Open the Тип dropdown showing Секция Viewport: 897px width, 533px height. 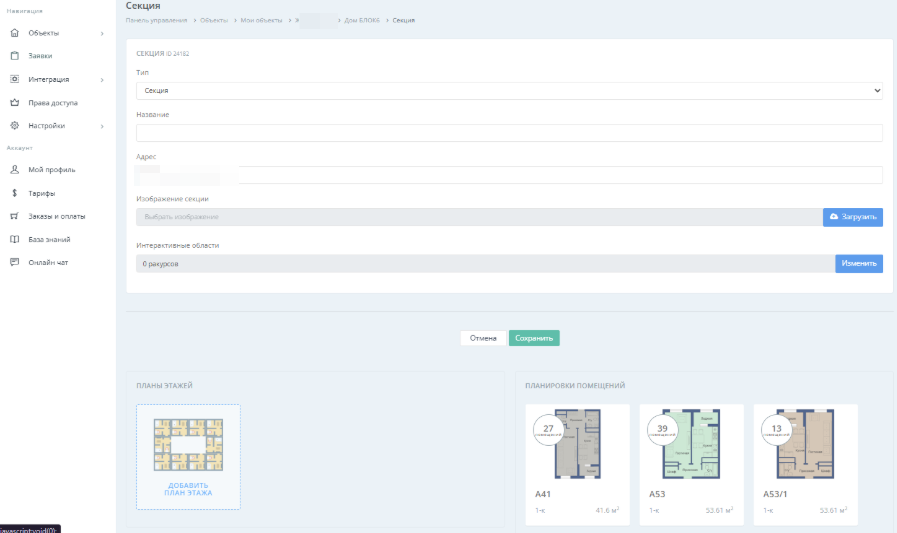(x=509, y=91)
